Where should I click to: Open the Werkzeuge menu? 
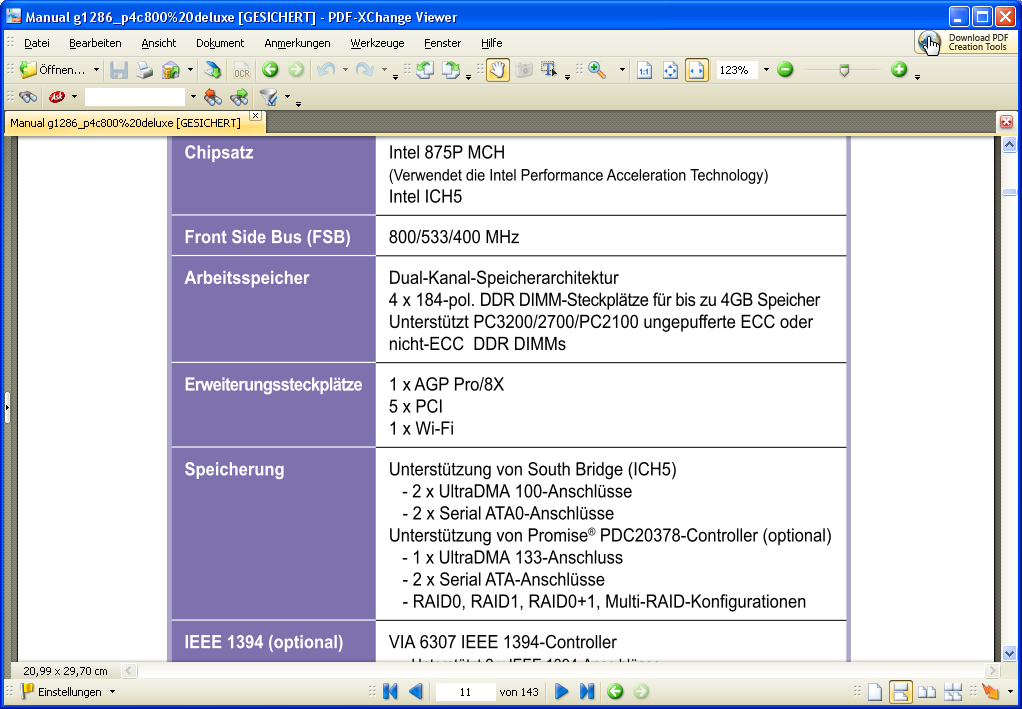377,43
